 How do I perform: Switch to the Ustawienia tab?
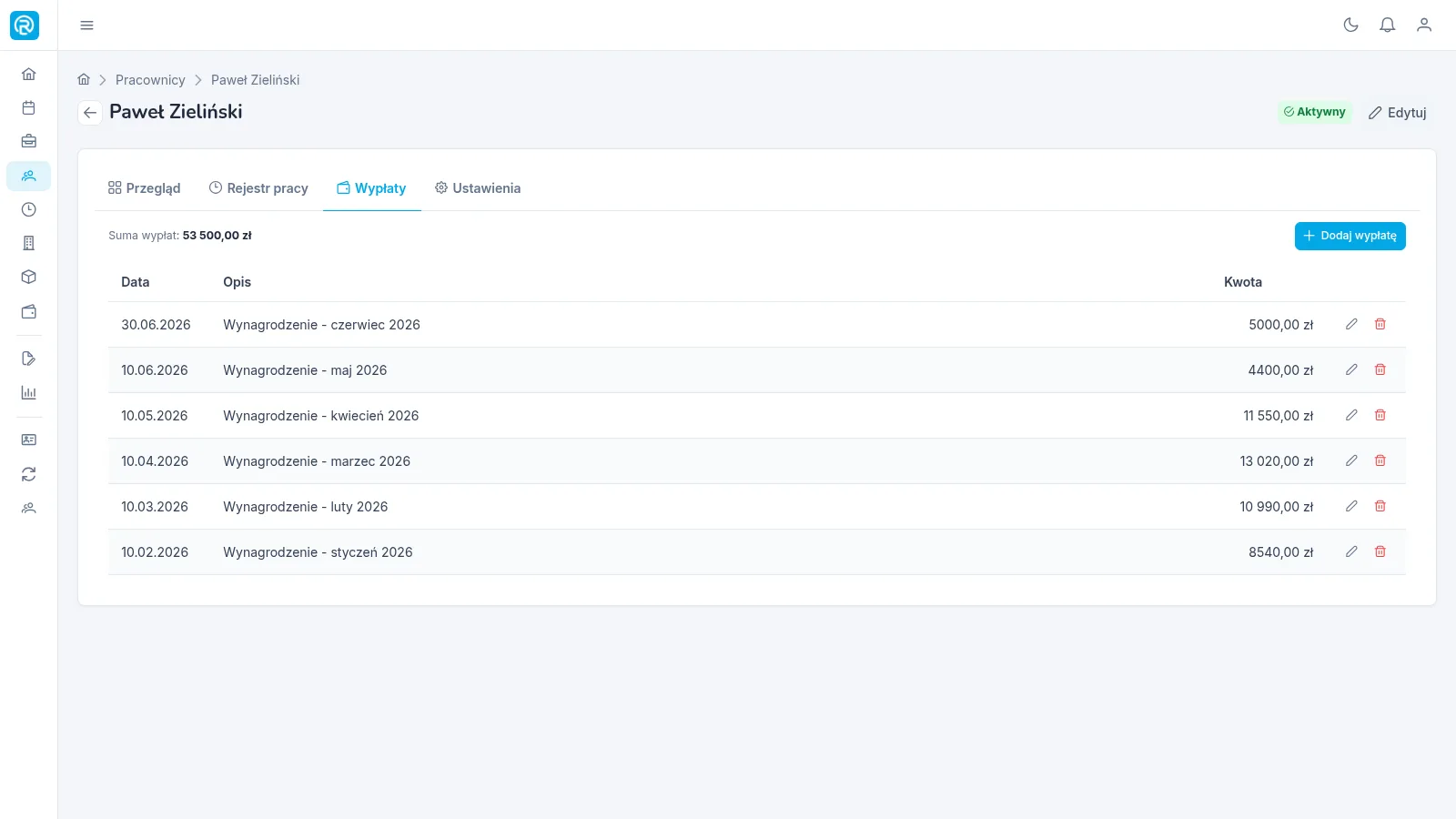(478, 188)
